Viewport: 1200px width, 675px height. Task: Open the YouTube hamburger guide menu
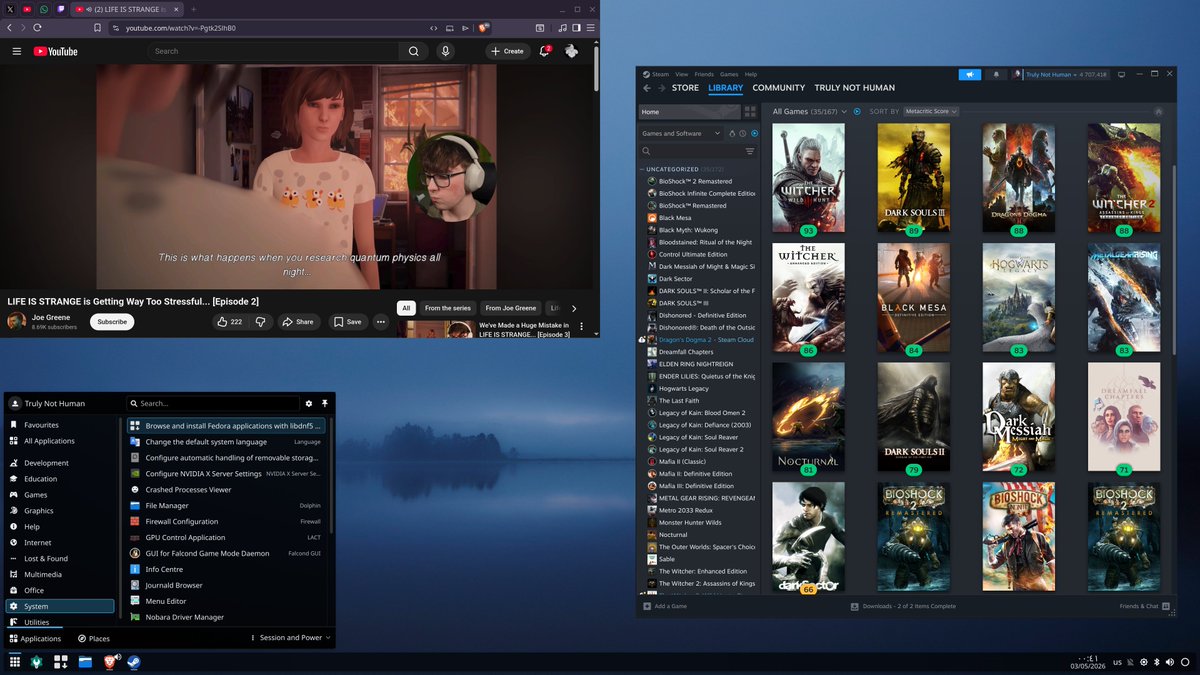coord(16,51)
